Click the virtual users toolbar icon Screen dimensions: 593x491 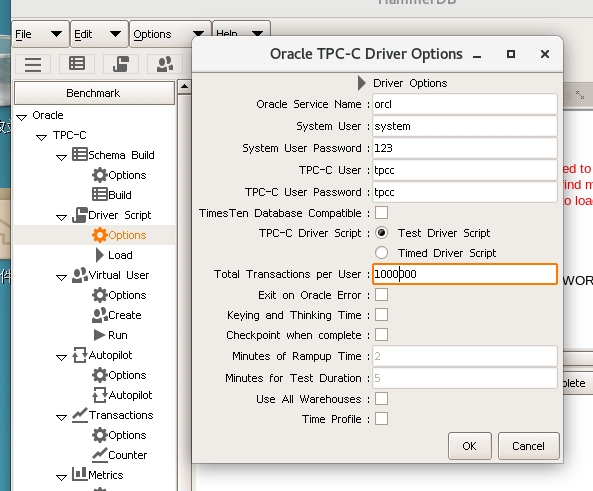pos(165,64)
